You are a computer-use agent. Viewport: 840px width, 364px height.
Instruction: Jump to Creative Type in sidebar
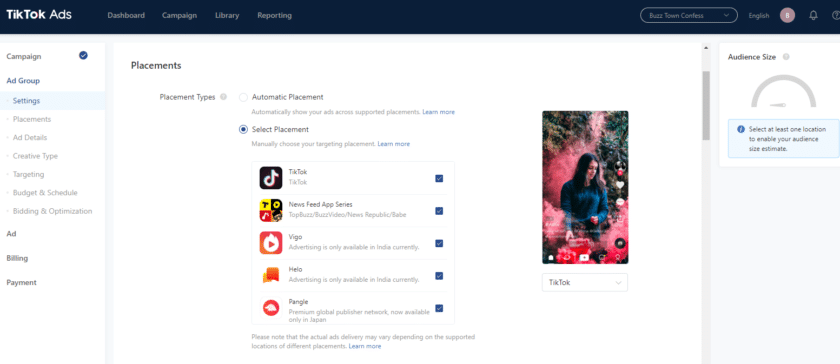(35, 156)
